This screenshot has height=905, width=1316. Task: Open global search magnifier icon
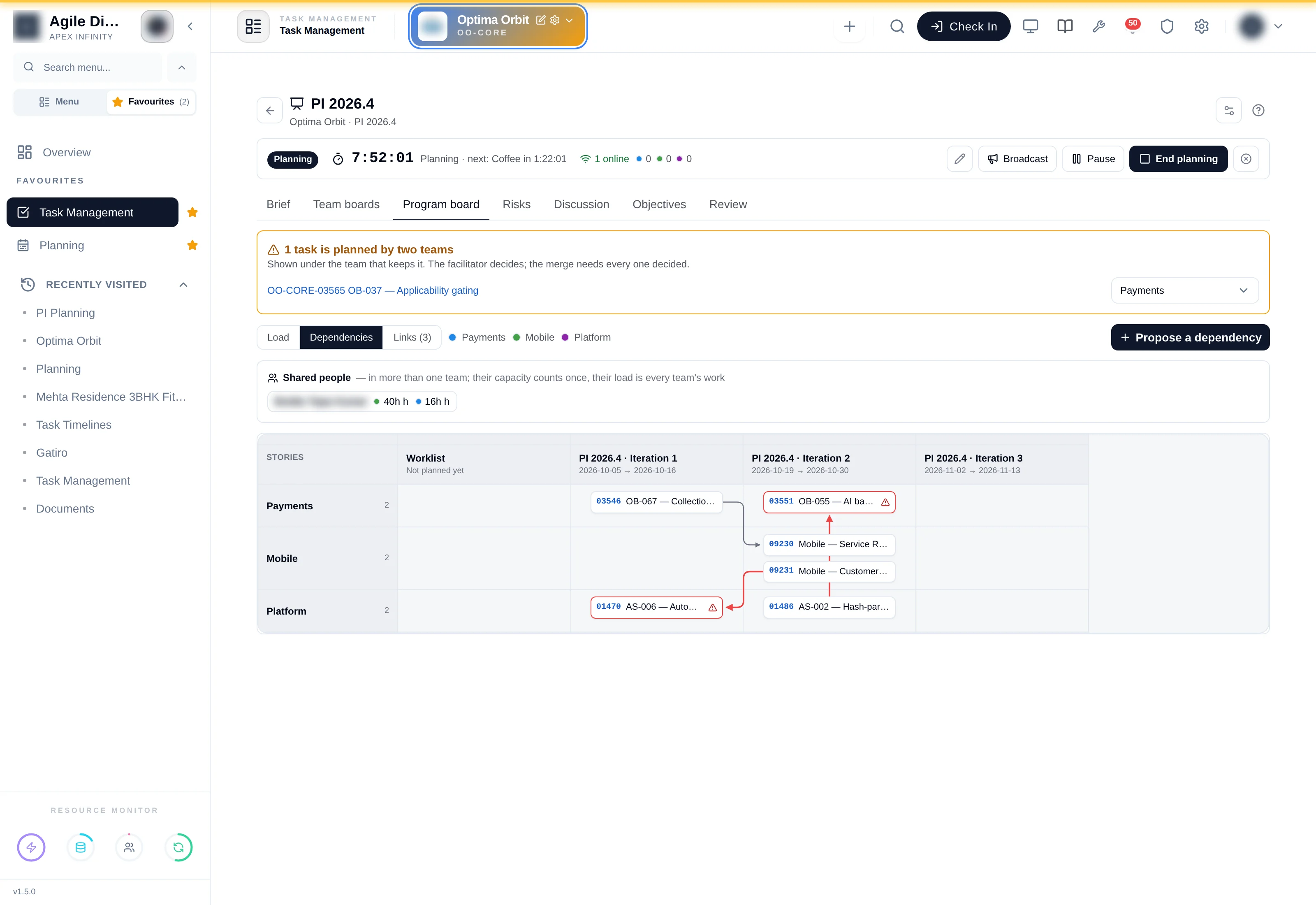(897, 26)
